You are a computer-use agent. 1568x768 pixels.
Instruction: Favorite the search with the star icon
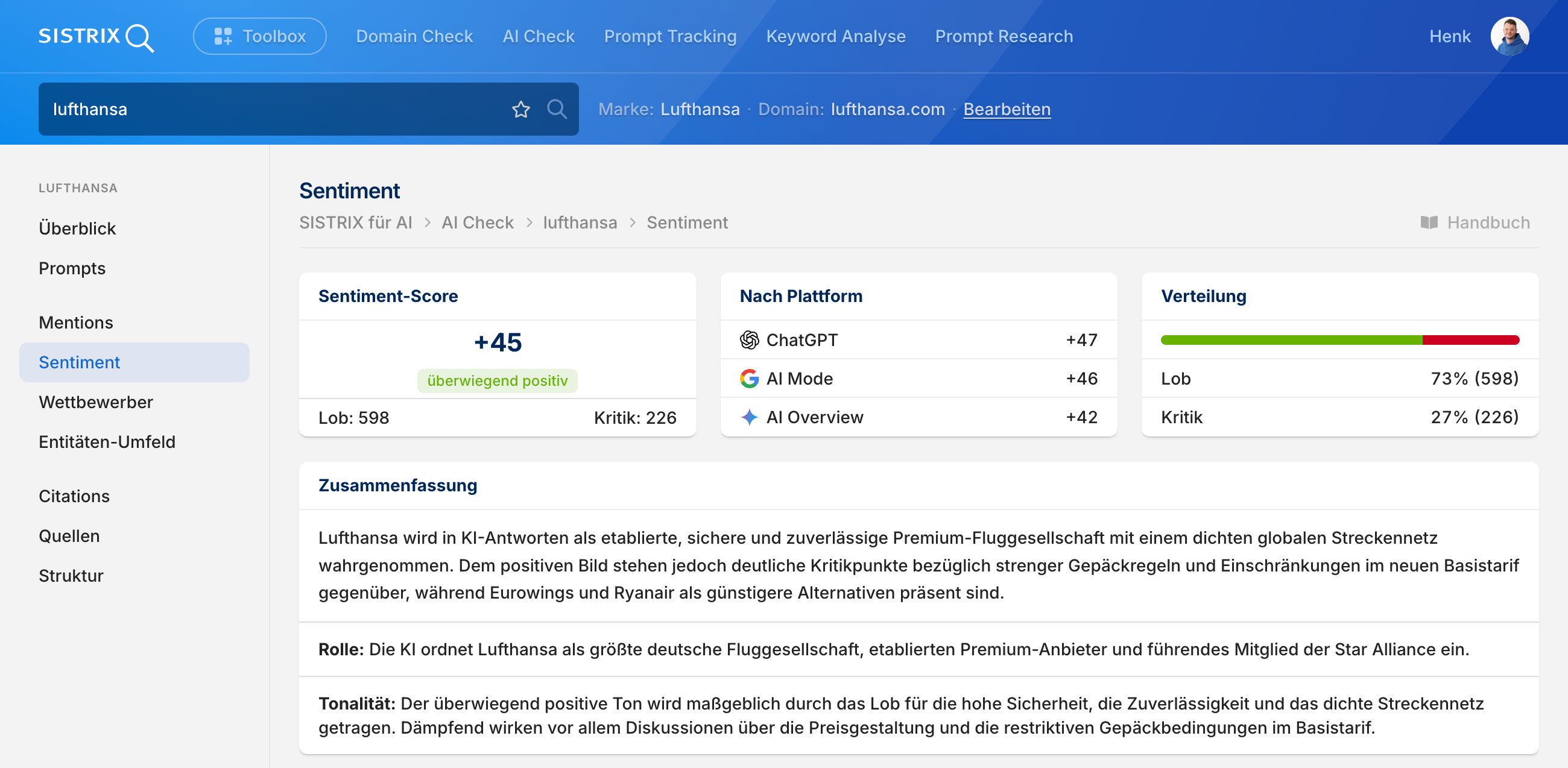click(520, 110)
